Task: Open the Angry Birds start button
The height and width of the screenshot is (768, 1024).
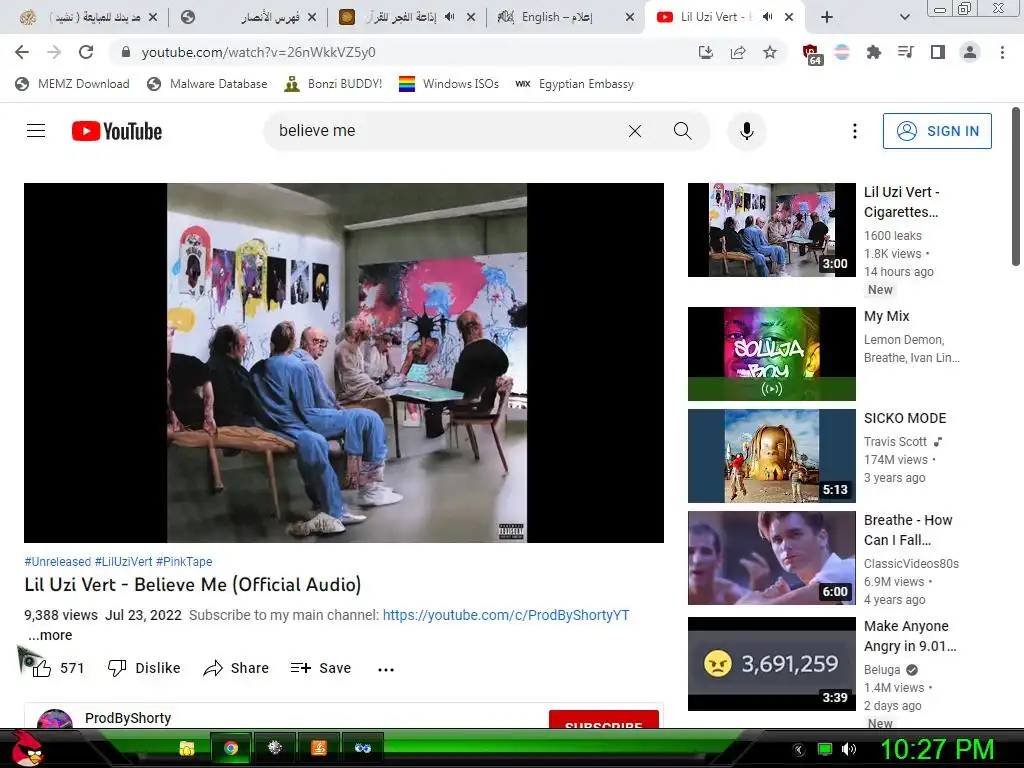Action: (27, 748)
